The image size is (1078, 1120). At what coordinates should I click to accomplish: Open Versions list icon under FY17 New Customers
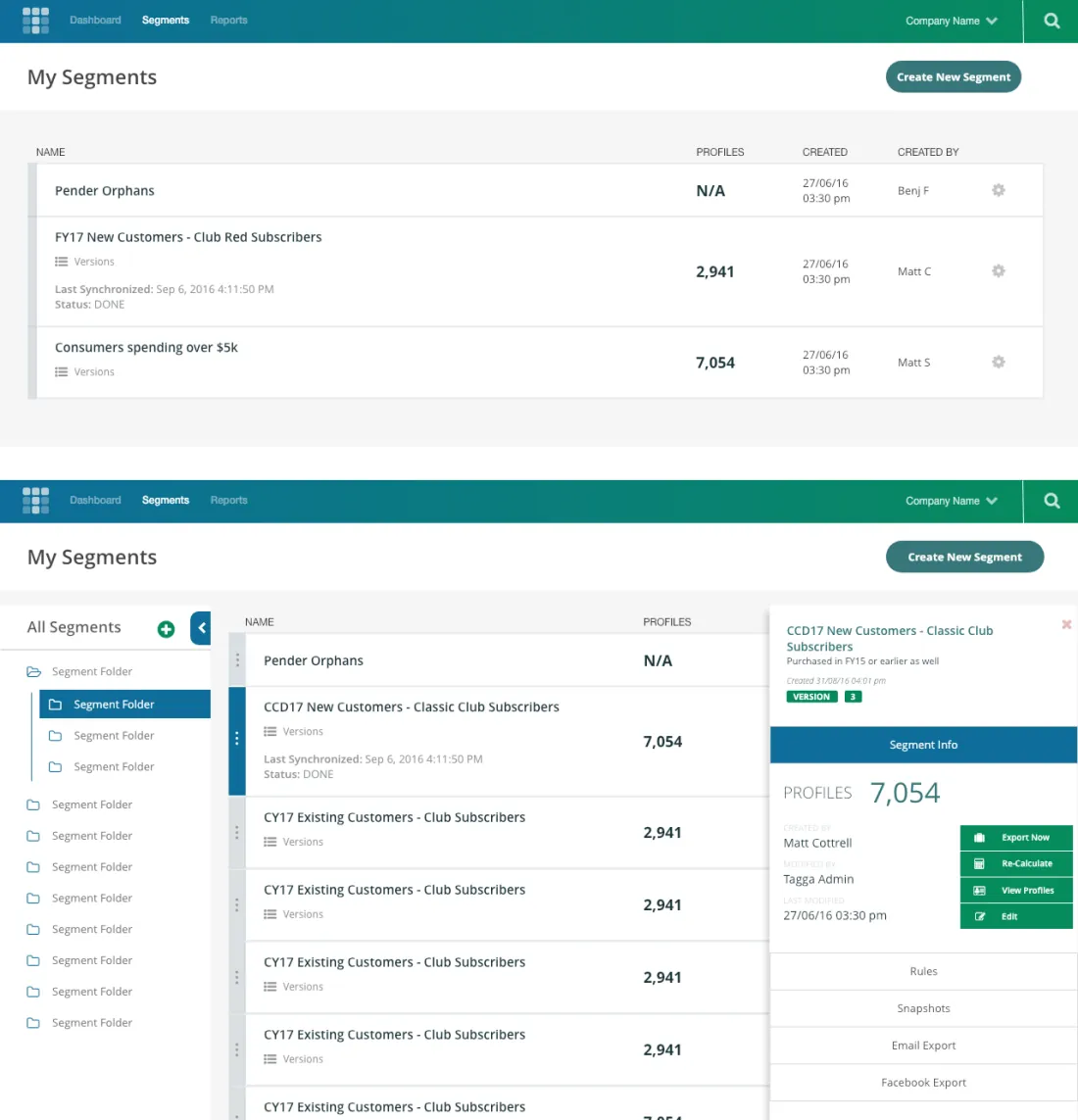point(62,262)
